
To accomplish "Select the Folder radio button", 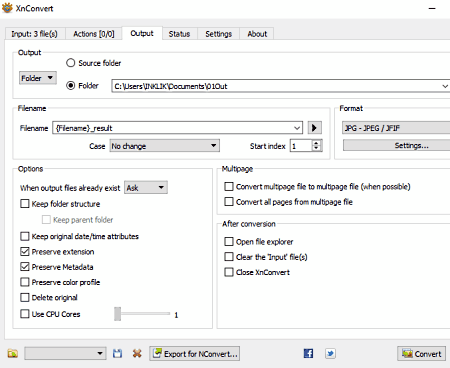I will click(x=71, y=86).
